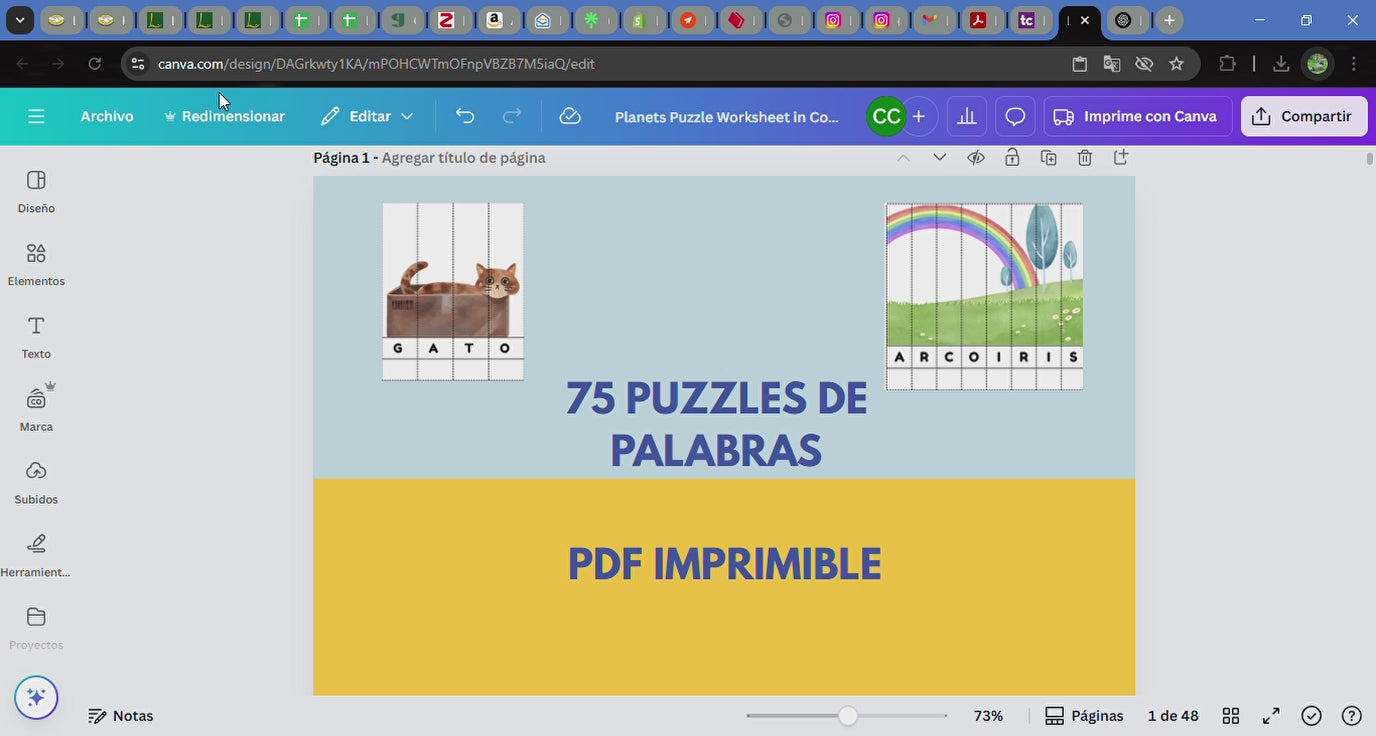Viewport: 1376px width, 736px height.
Task: Open the comments speech bubble icon
Action: (x=1015, y=117)
